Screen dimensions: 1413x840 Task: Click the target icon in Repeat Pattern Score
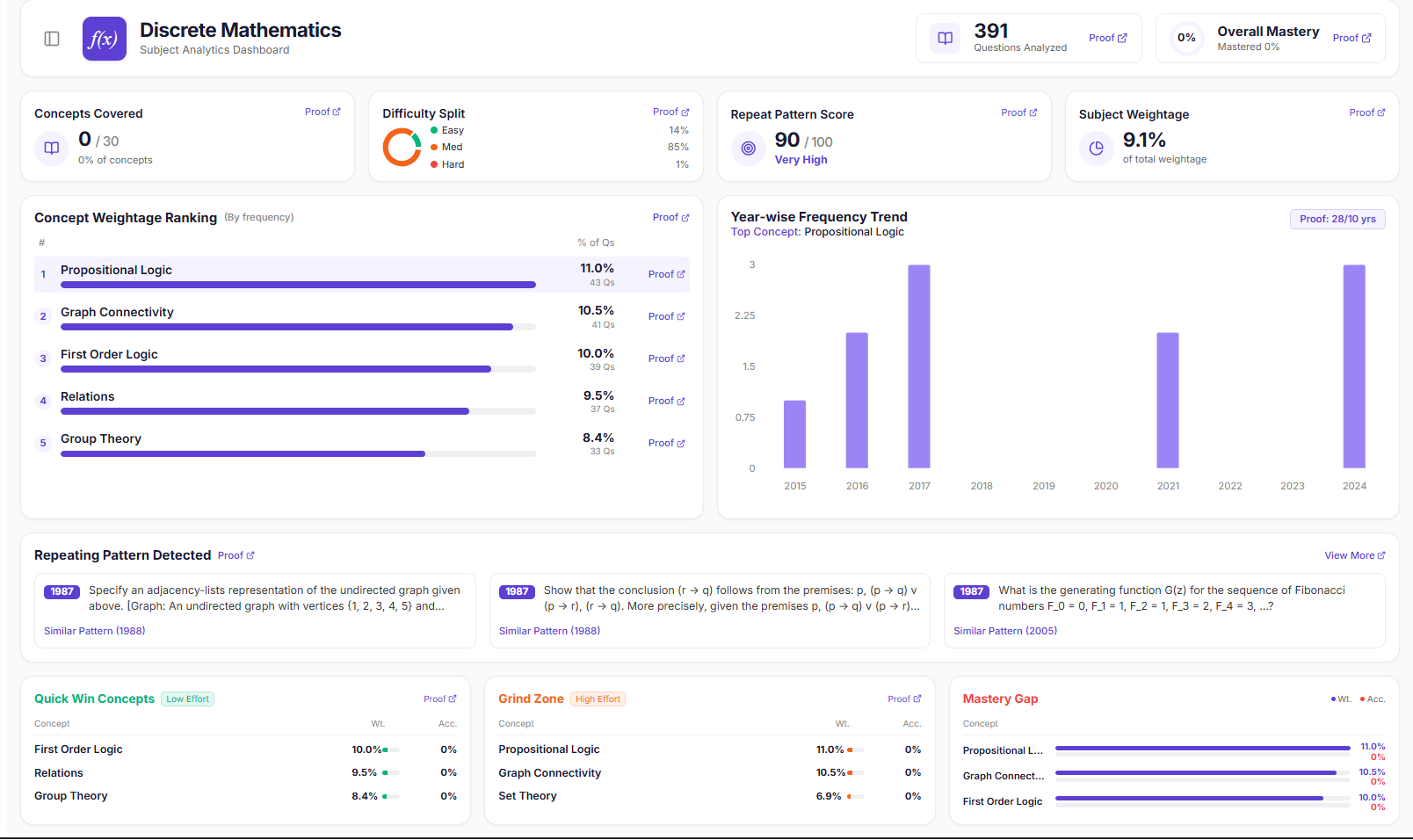coord(749,148)
